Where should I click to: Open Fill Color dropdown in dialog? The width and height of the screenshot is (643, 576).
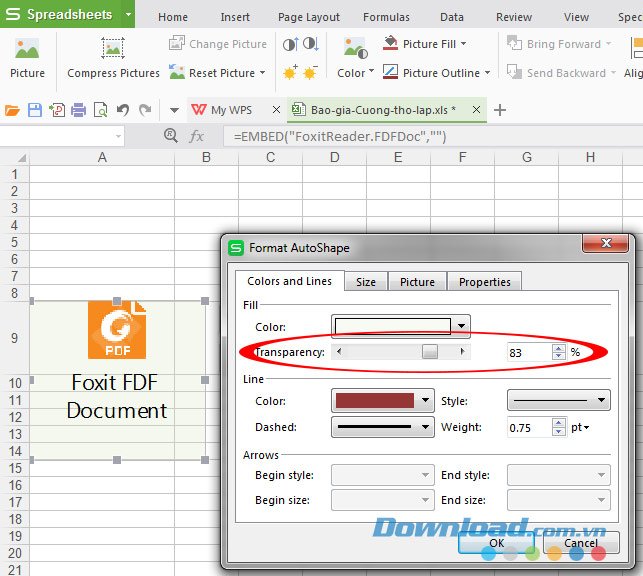pos(461,326)
